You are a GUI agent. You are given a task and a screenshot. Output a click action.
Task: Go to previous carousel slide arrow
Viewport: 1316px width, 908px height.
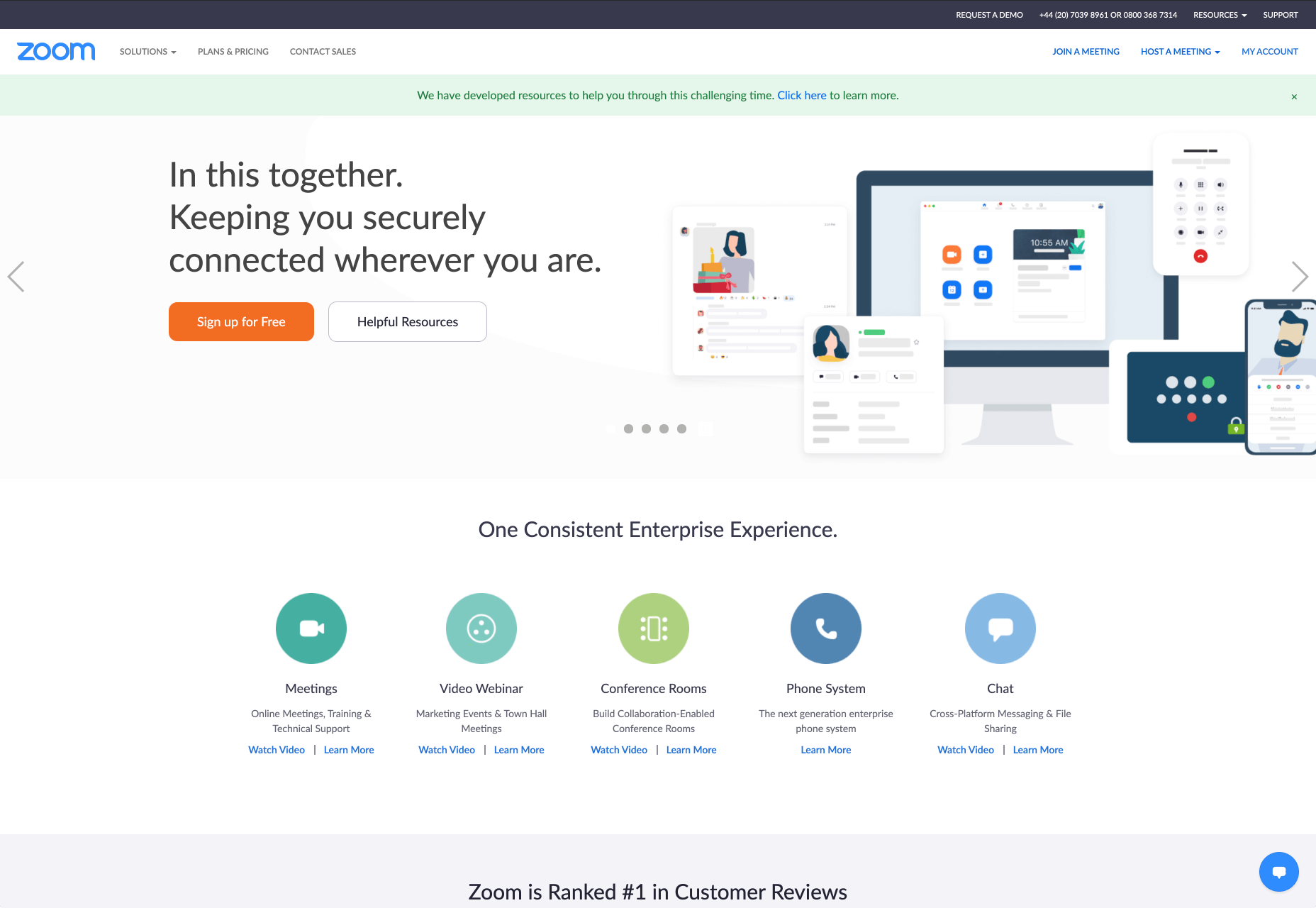(16, 277)
